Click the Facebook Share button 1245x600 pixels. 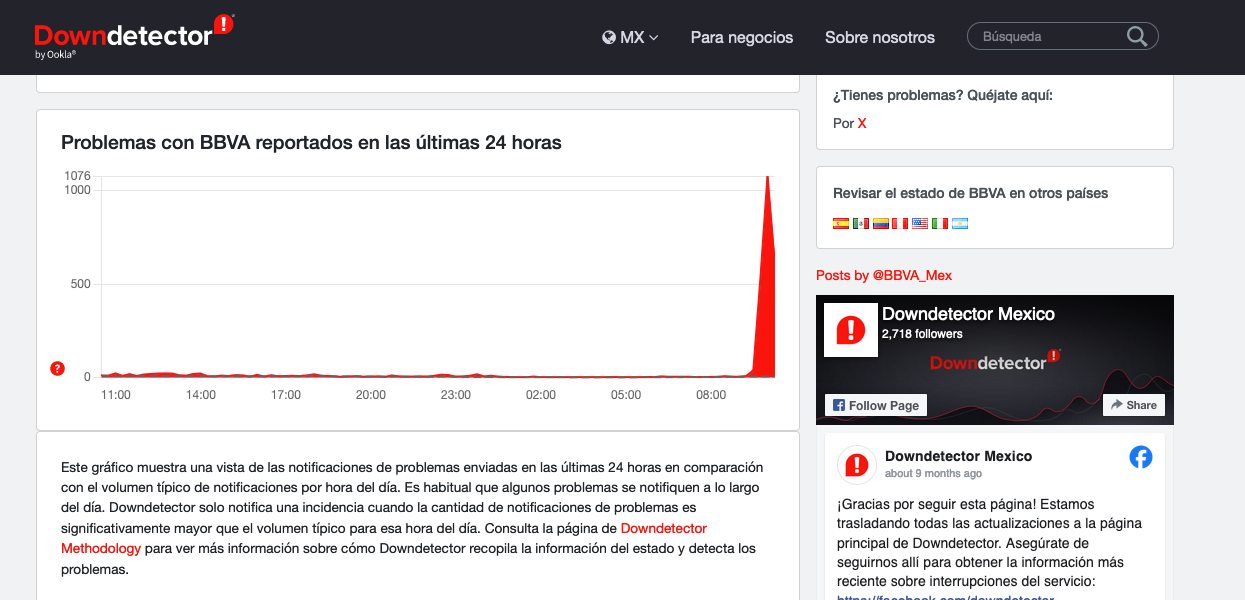(1133, 405)
